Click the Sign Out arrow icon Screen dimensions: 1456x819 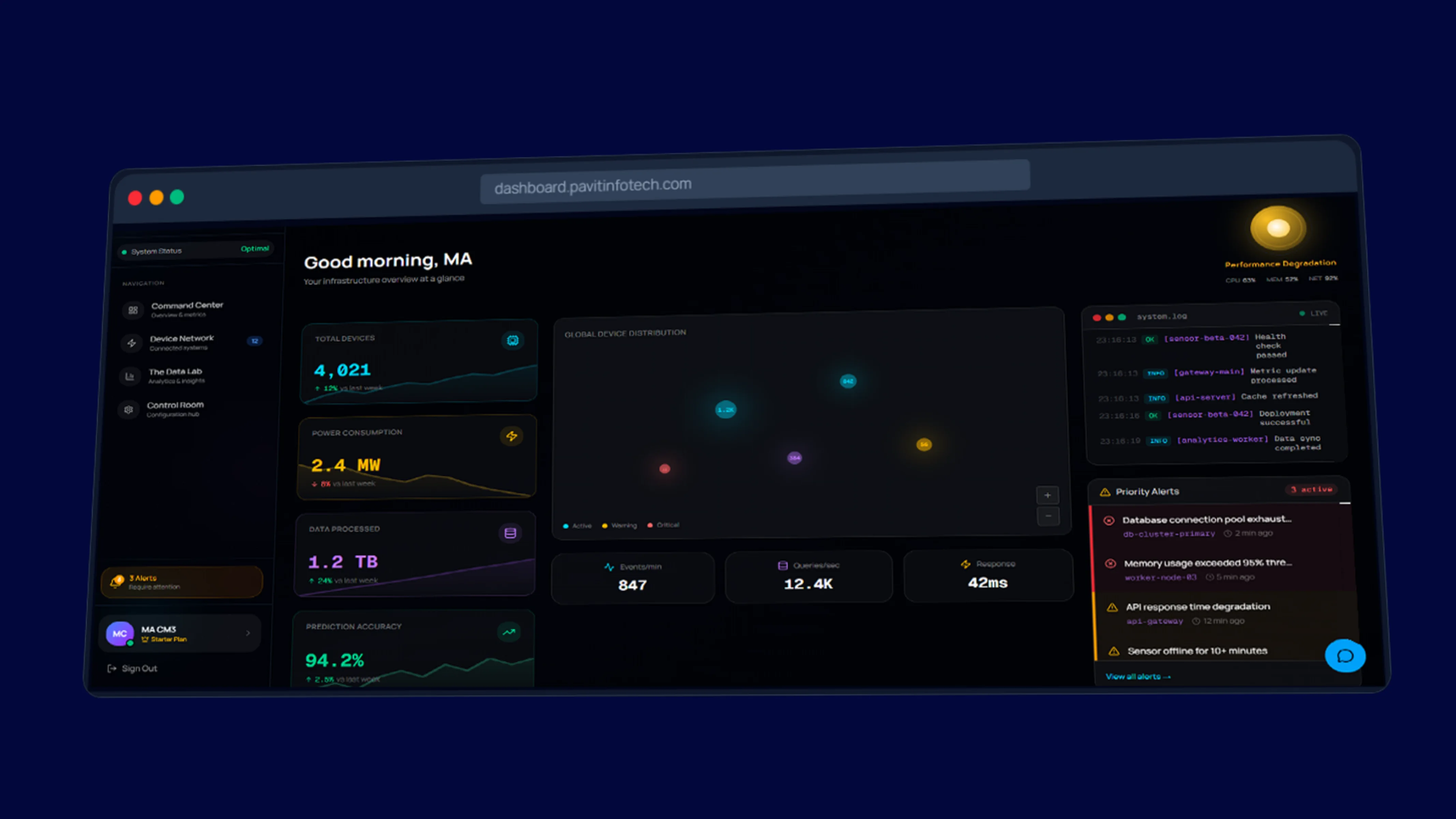(x=112, y=669)
